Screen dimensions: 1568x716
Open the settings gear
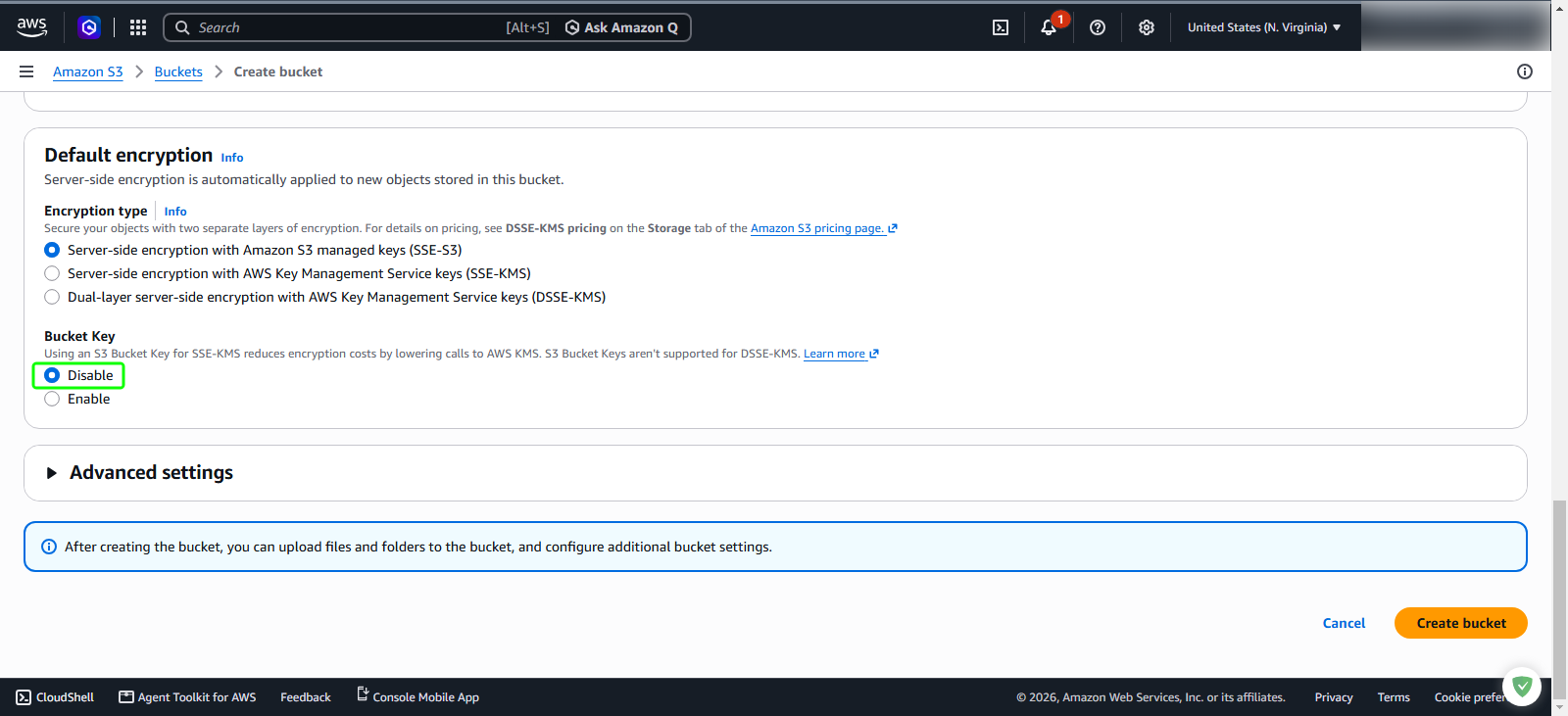click(1147, 27)
